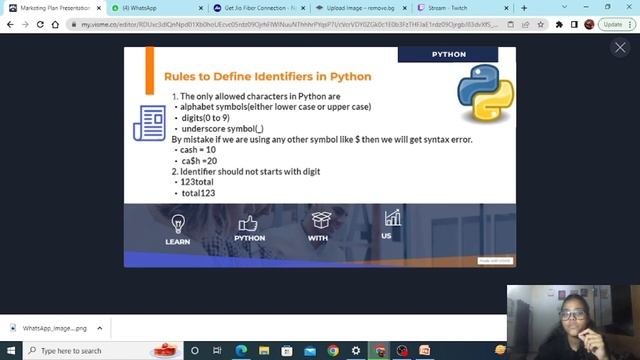Image resolution: width=640 pixels, height=360 pixels.
Task: Click the Update button in Chrome
Action: pyautogui.click(x=617, y=24)
